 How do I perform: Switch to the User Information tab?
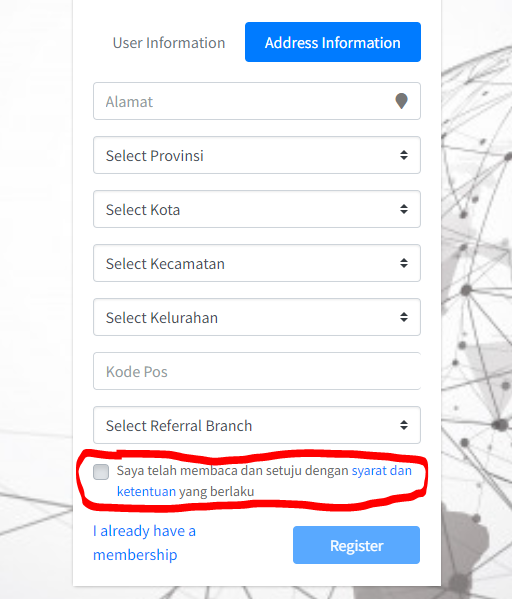pos(169,42)
